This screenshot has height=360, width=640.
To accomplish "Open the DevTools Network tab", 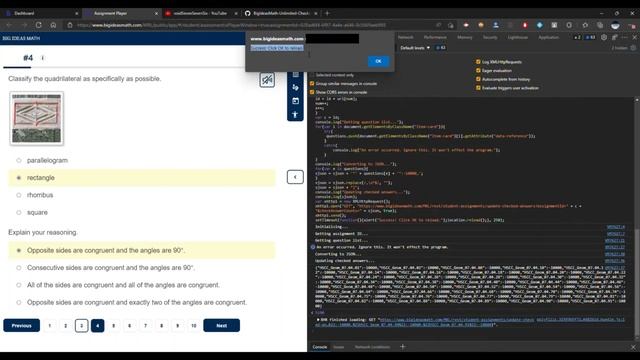I will coord(405,37).
